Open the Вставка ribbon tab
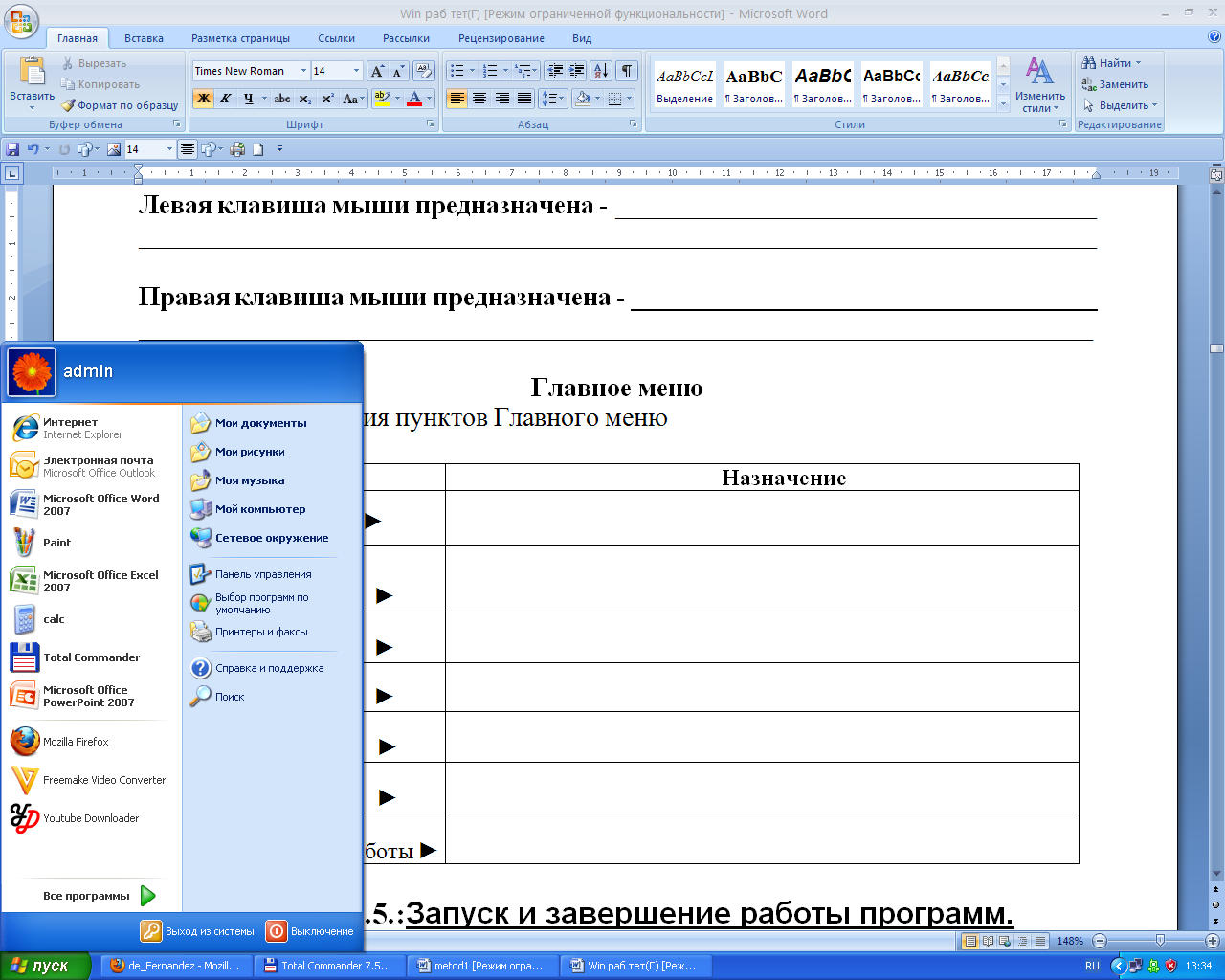The image size is (1225, 980). pos(144,38)
